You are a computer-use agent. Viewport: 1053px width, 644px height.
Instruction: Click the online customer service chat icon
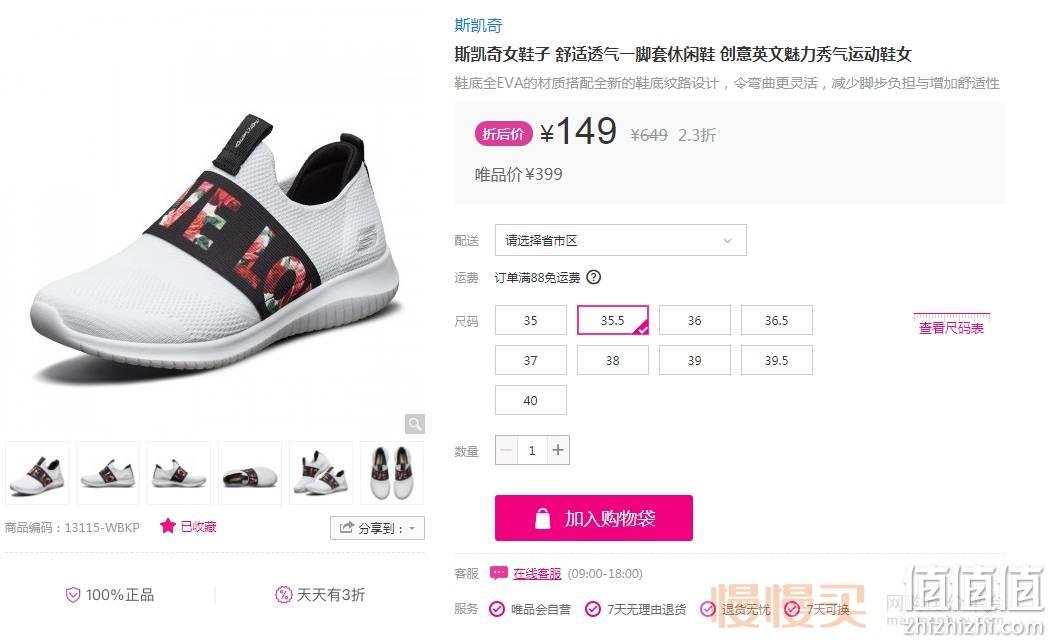pos(498,573)
